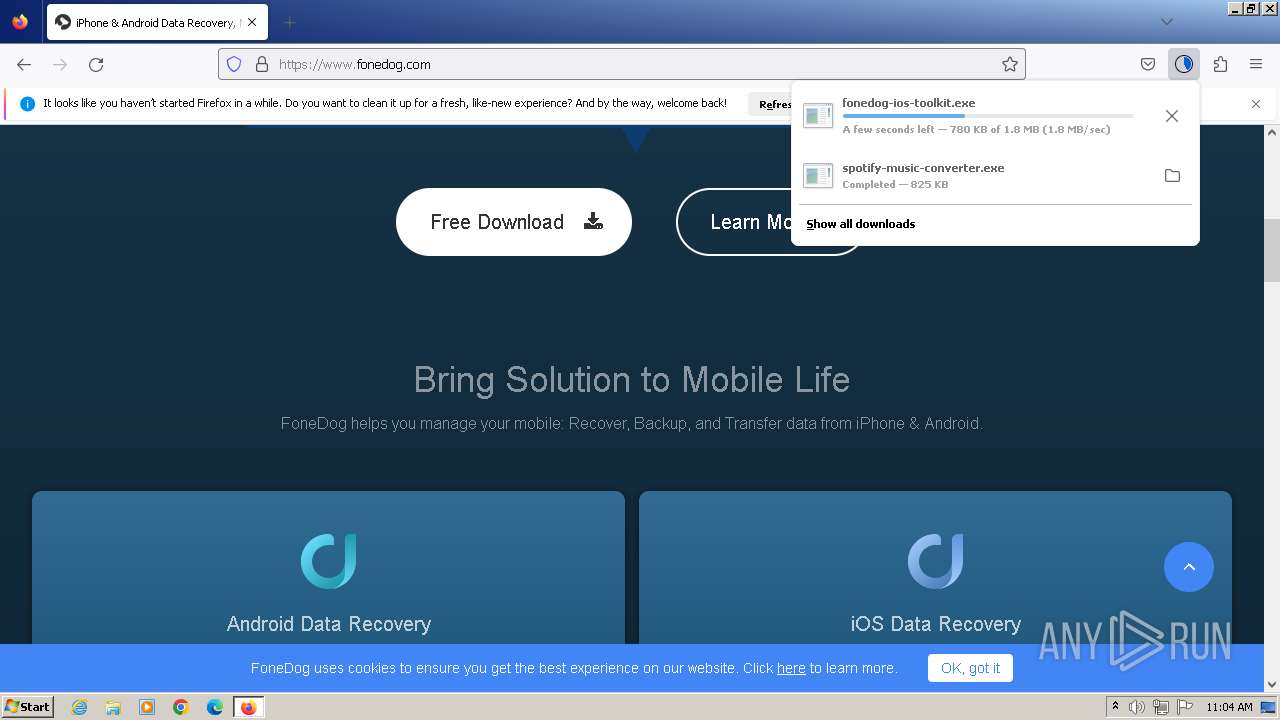Follow the 'here' cookie policy link
Image resolution: width=1280 pixels, height=720 pixels.
point(791,668)
